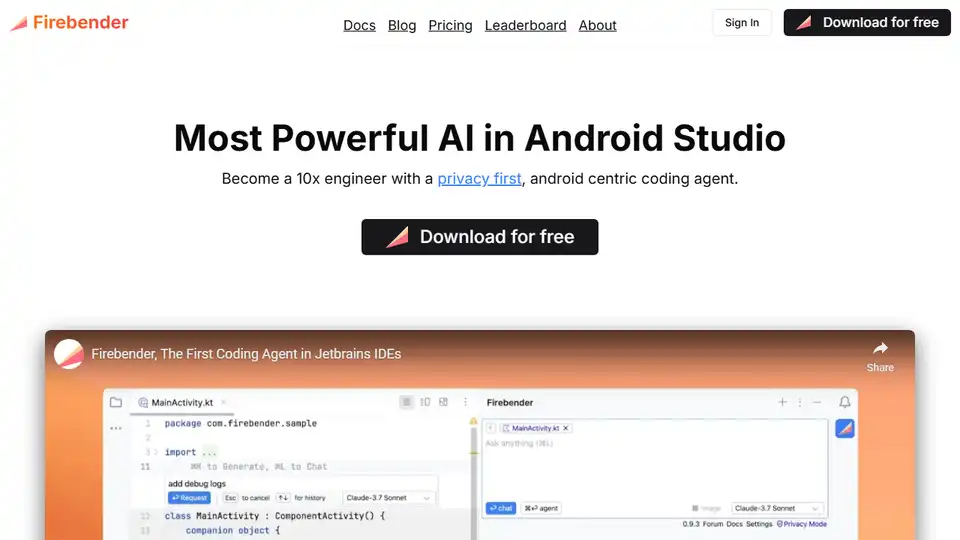The height and width of the screenshot is (540, 960).
Task: Expand the folded import block on line 3
Action: point(156,452)
